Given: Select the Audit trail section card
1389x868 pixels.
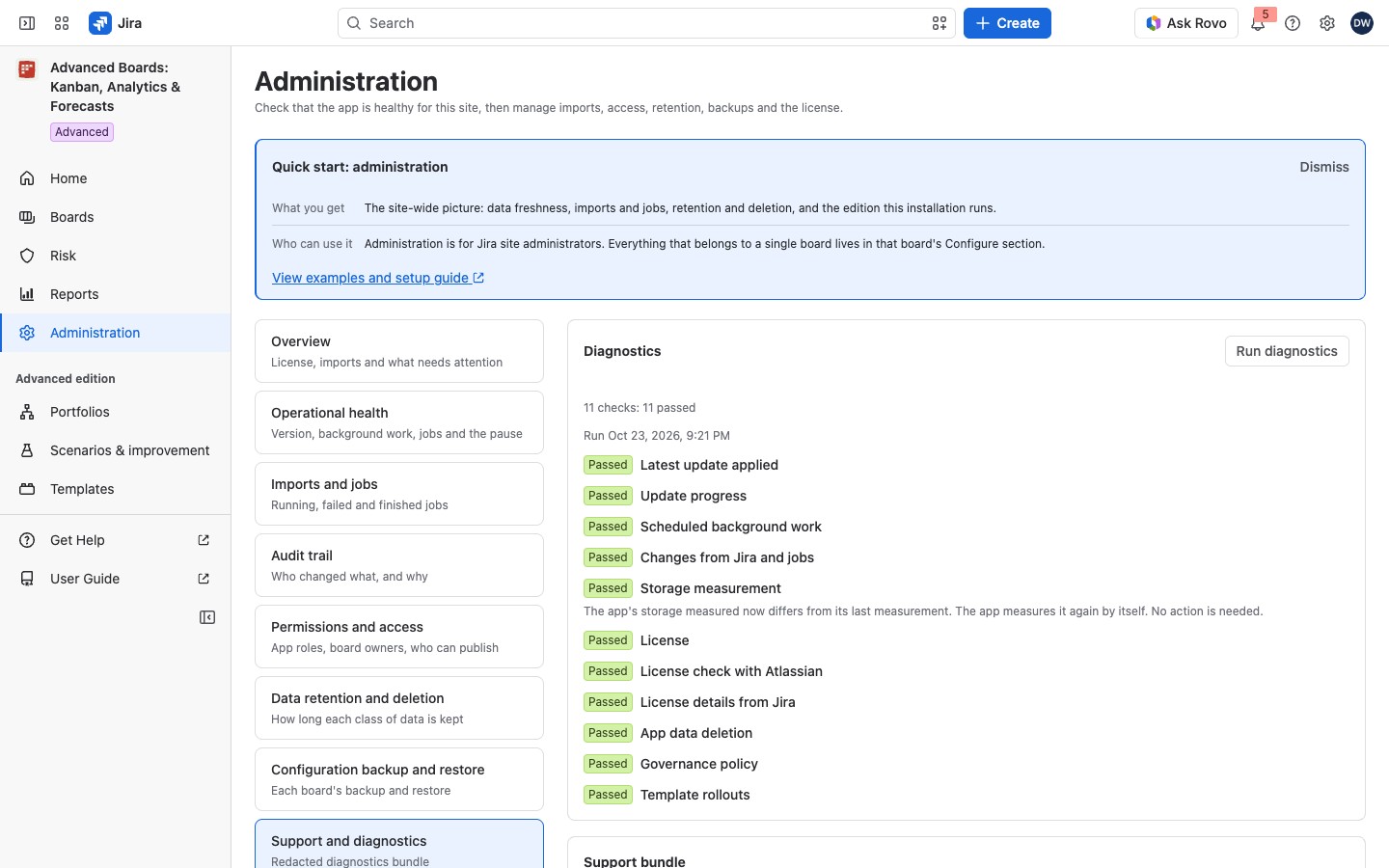Looking at the screenshot, I should tap(399, 565).
